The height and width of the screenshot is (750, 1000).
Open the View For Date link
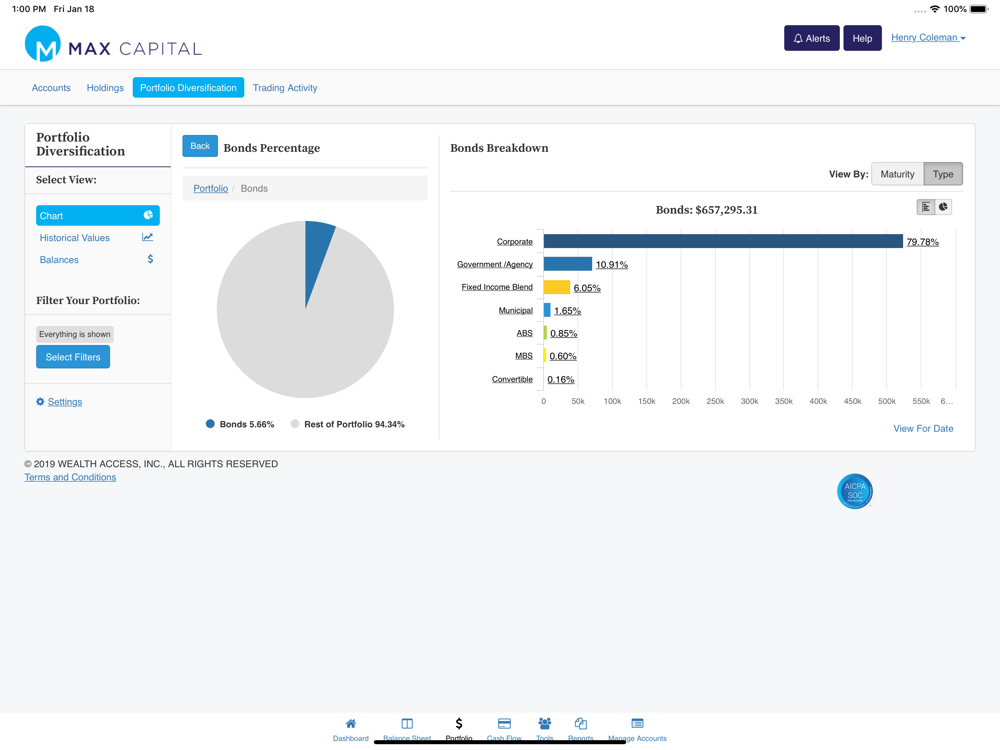click(923, 429)
